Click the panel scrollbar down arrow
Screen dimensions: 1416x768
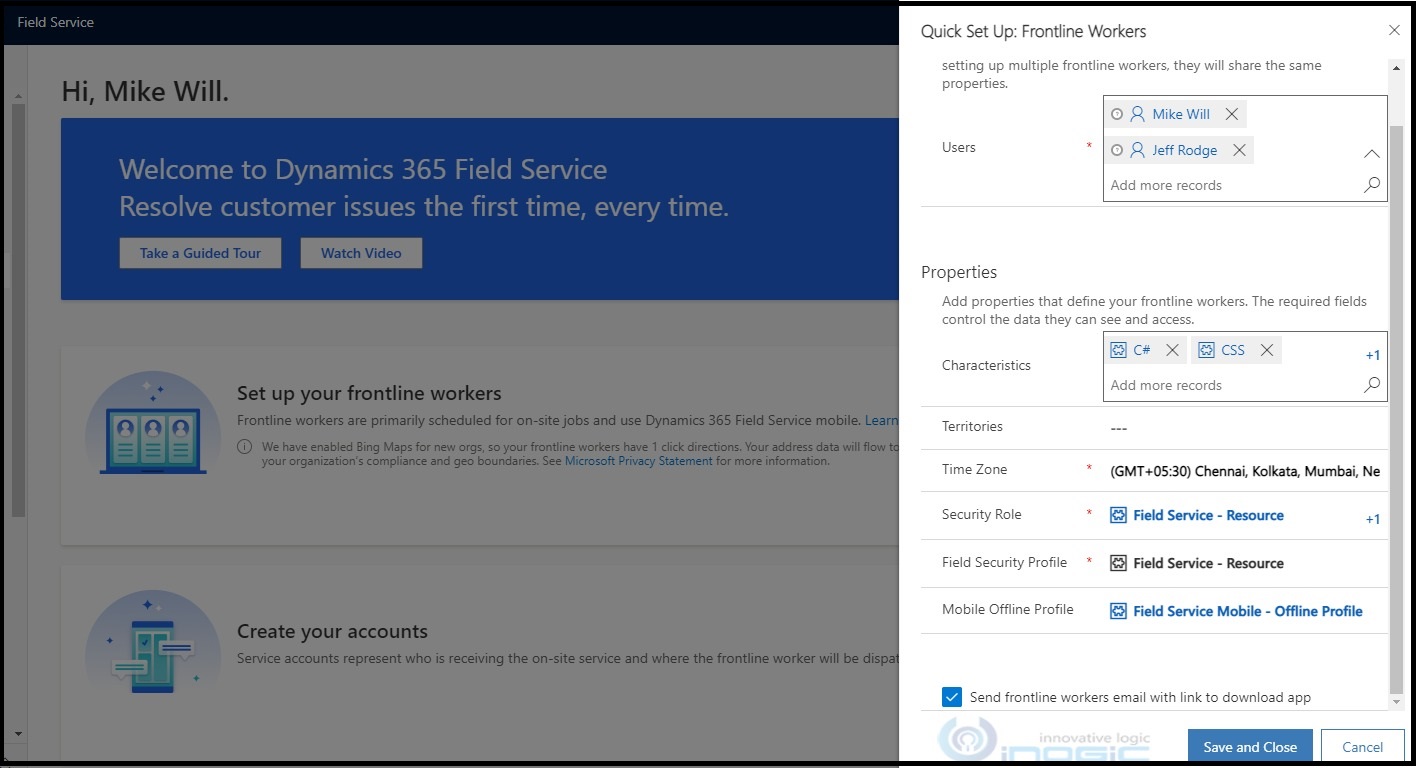click(1396, 702)
